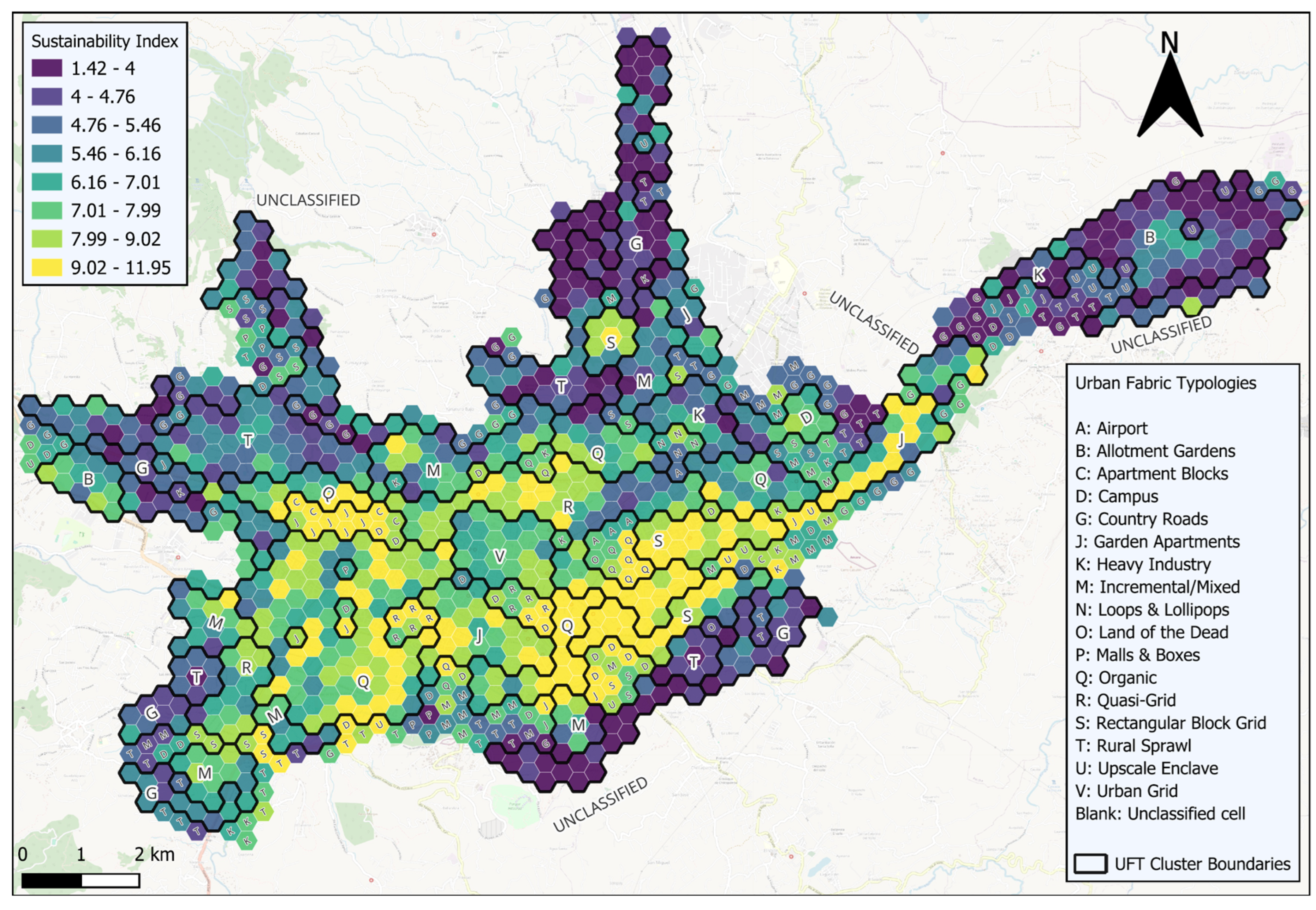
Task: Click the 6.16 - 7.01 teal legend swatch
Action: [x=47, y=182]
